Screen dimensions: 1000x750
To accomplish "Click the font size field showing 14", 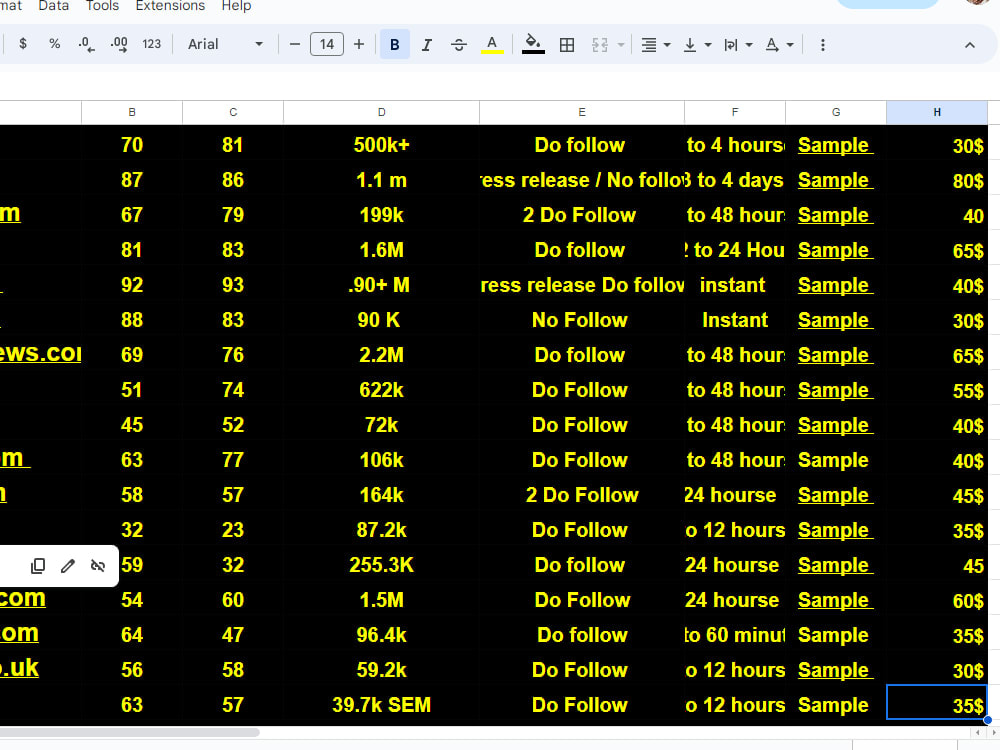I will pyautogui.click(x=327, y=44).
